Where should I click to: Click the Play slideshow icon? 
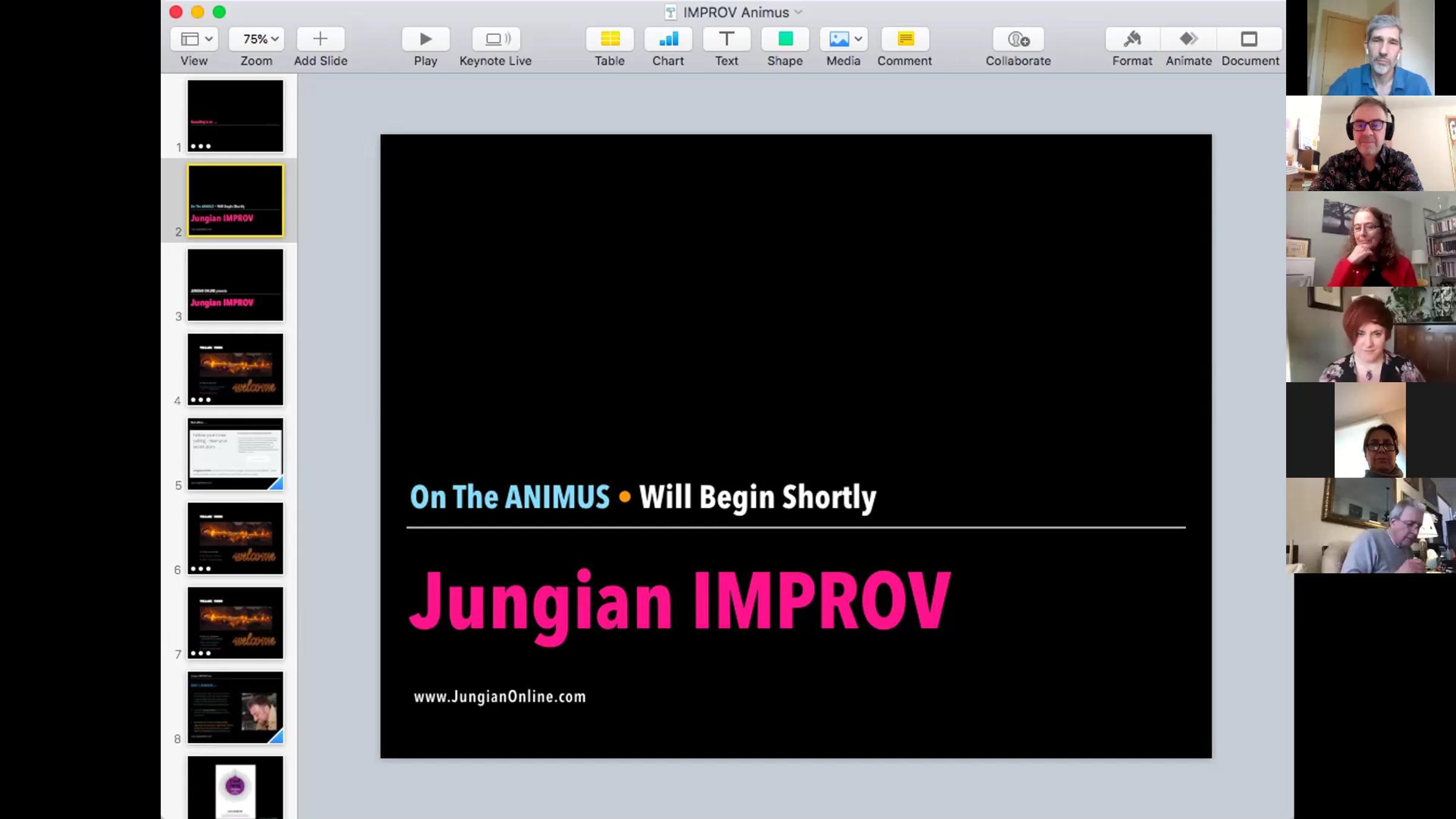tap(425, 39)
